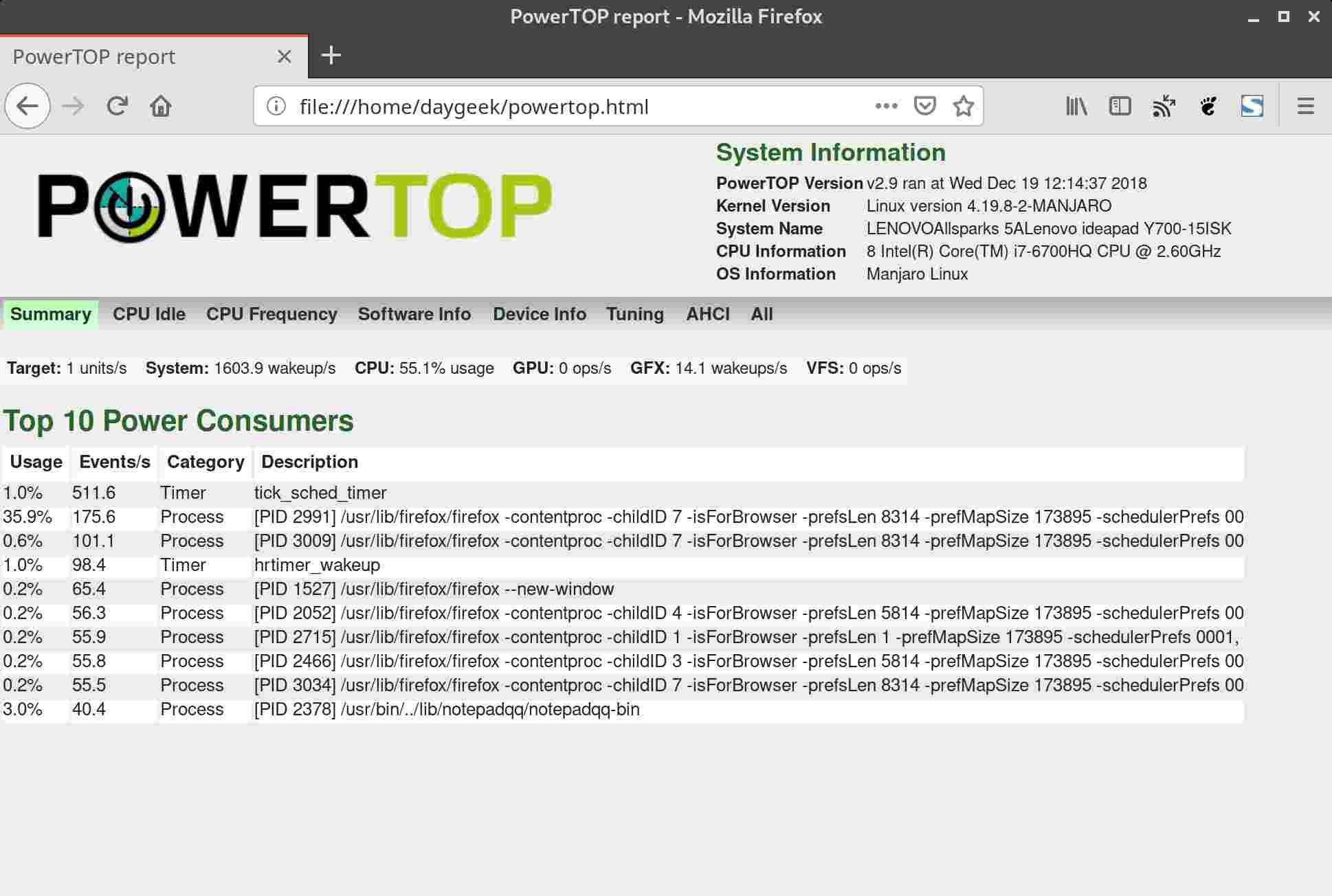Click the GNOME footprint extension icon

pyautogui.click(x=1208, y=106)
